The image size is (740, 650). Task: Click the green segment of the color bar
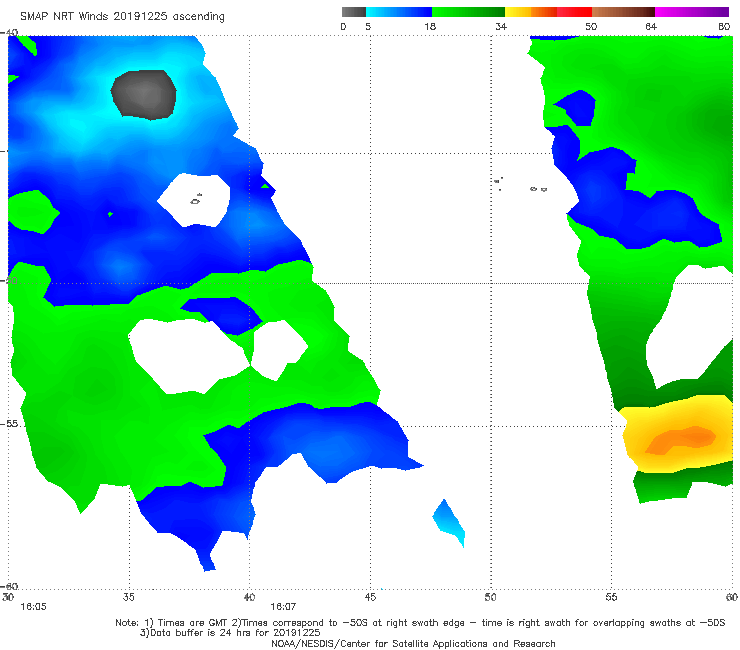pos(468,12)
